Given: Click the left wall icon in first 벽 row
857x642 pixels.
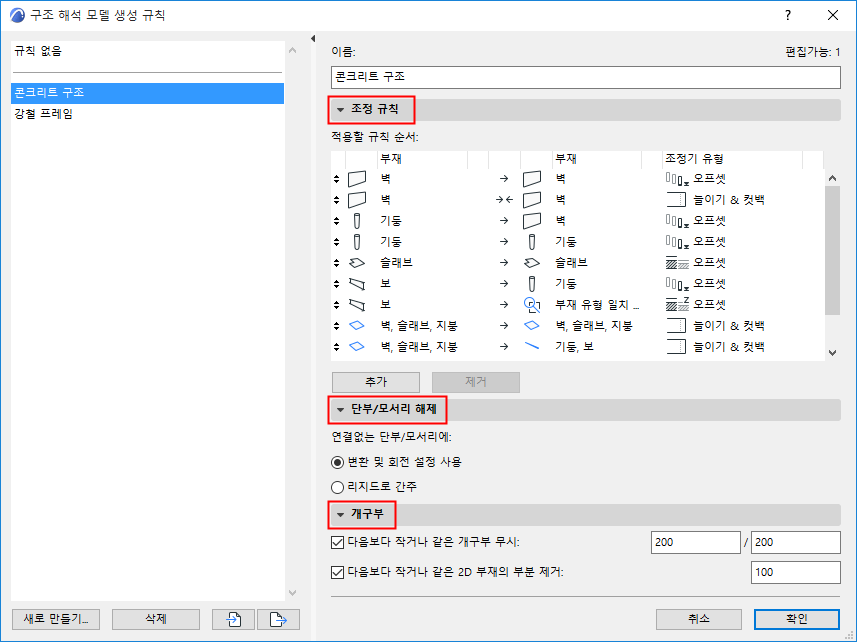Looking at the screenshot, I should point(357,179).
